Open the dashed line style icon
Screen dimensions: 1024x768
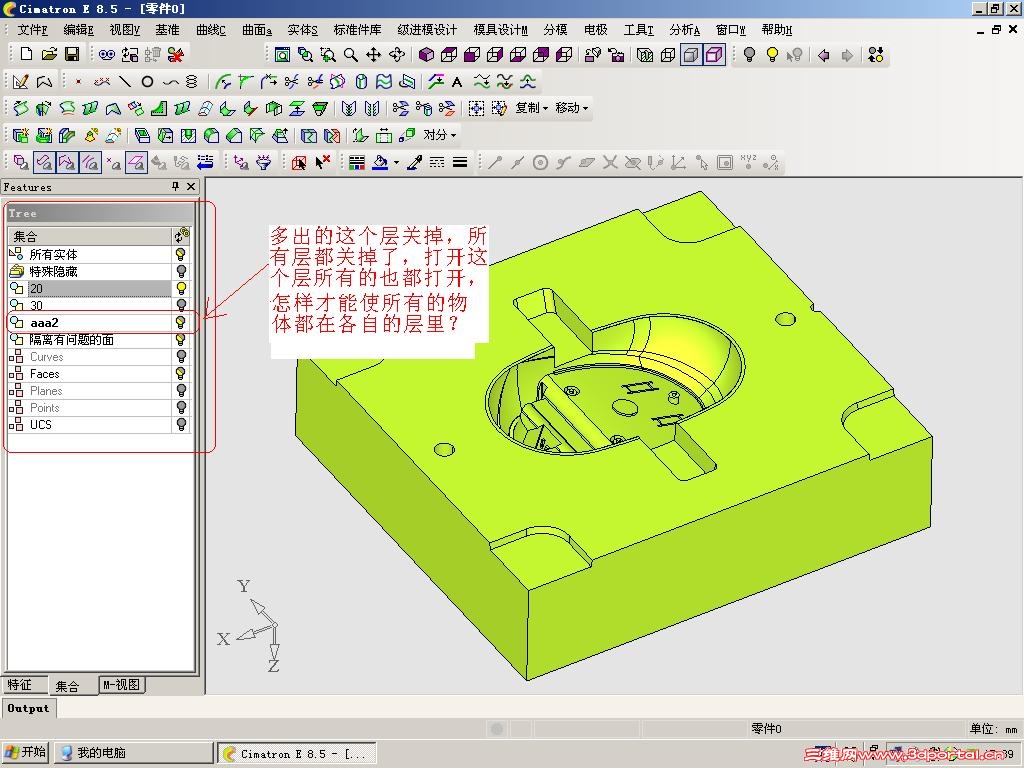tap(437, 162)
